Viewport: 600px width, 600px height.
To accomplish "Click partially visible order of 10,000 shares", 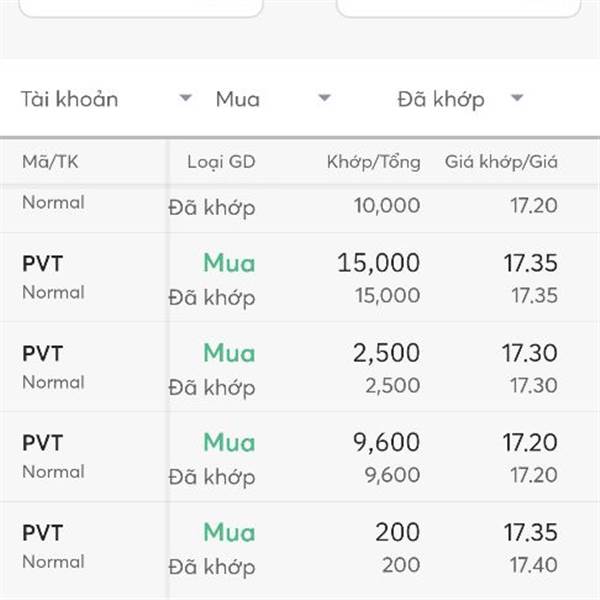I will [x=386, y=206].
